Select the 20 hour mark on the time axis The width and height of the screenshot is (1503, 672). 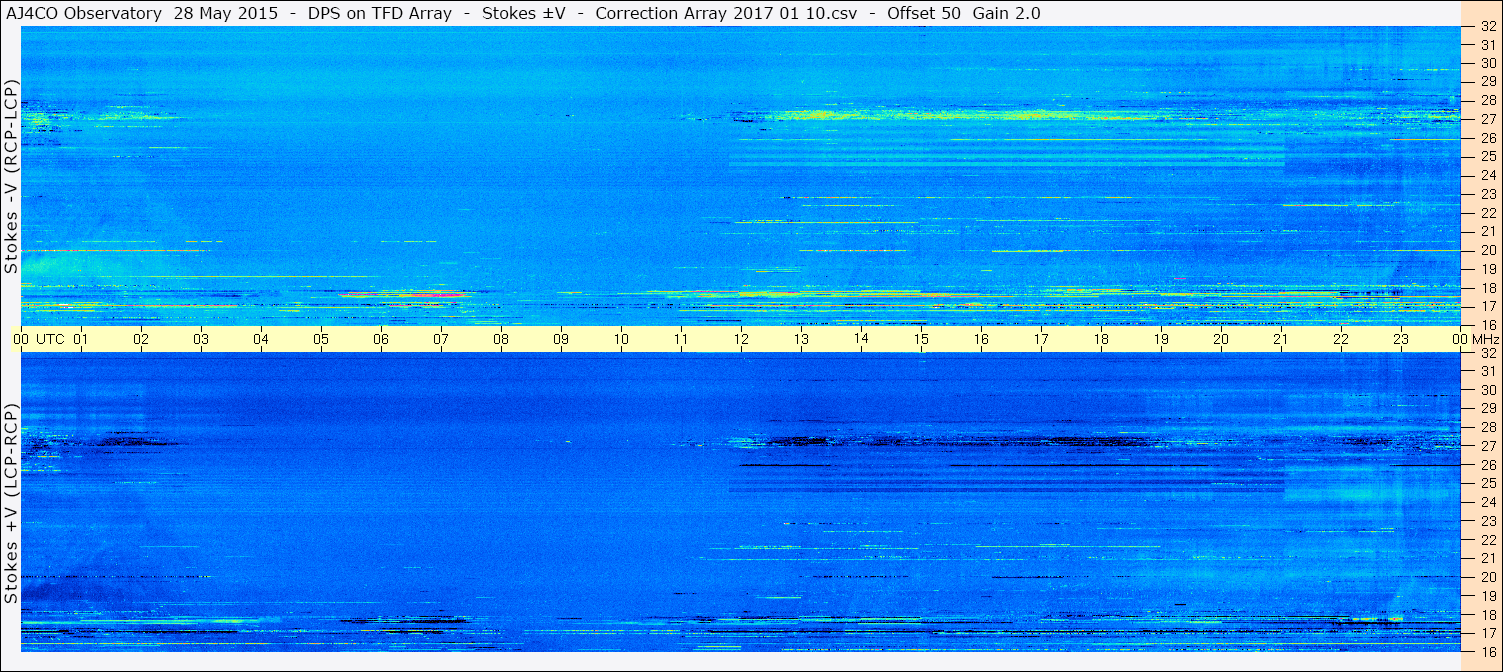tap(1221, 339)
